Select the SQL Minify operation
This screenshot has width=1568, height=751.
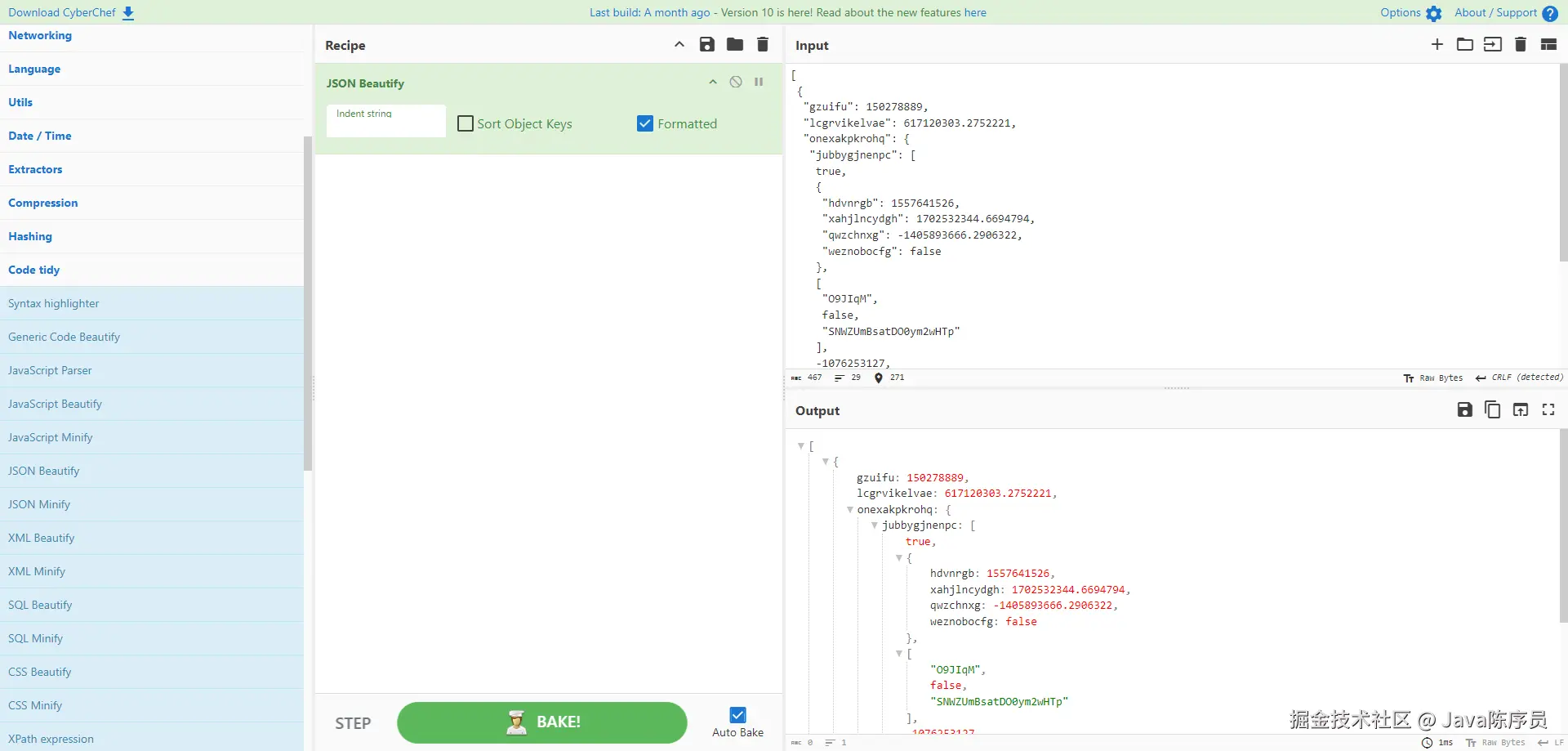click(152, 638)
